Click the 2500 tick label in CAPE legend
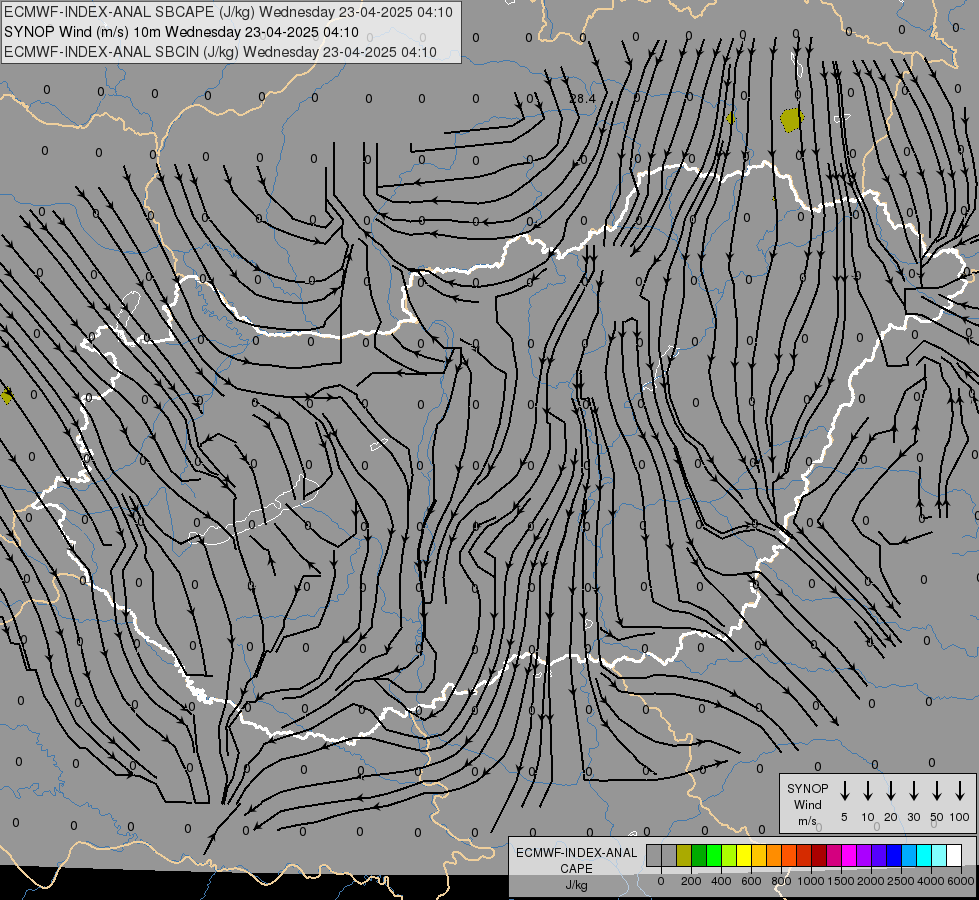 (x=901, y=881)
